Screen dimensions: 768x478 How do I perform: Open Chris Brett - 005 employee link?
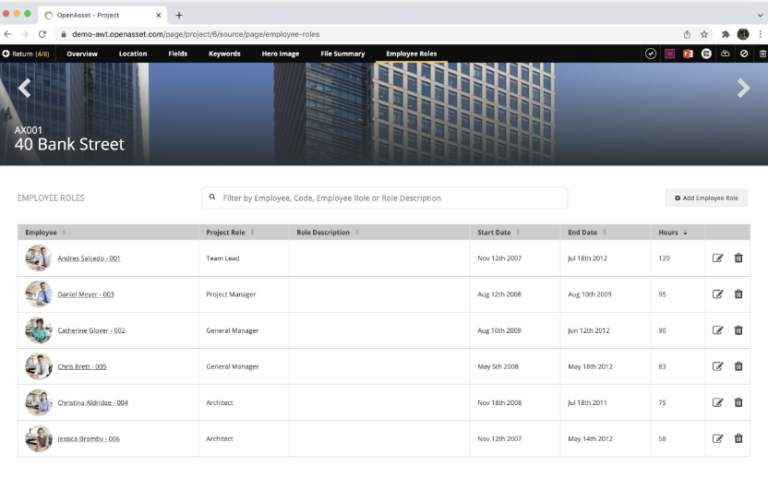(82, 367)
